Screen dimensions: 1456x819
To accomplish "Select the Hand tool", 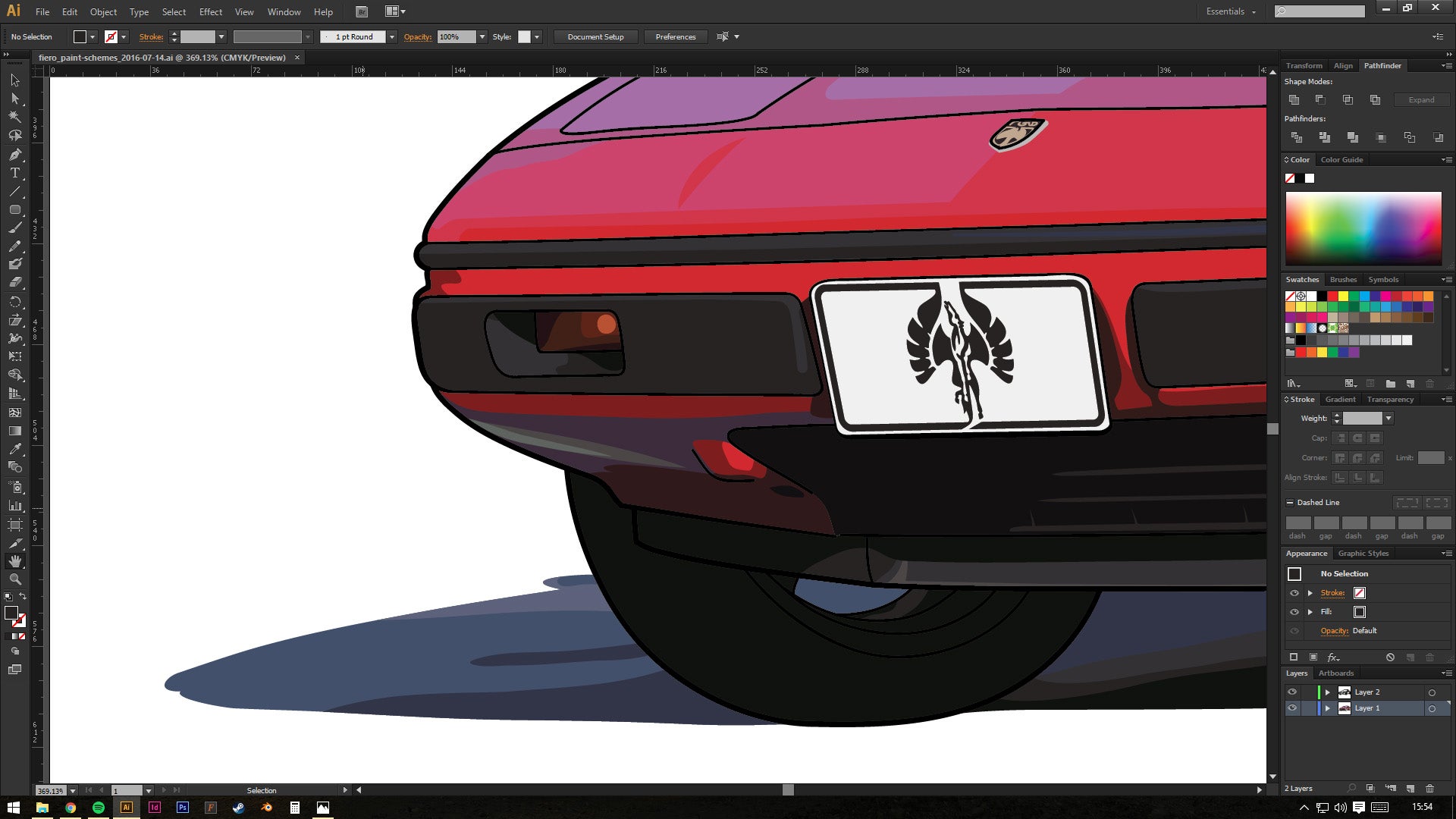I will 14,561.
